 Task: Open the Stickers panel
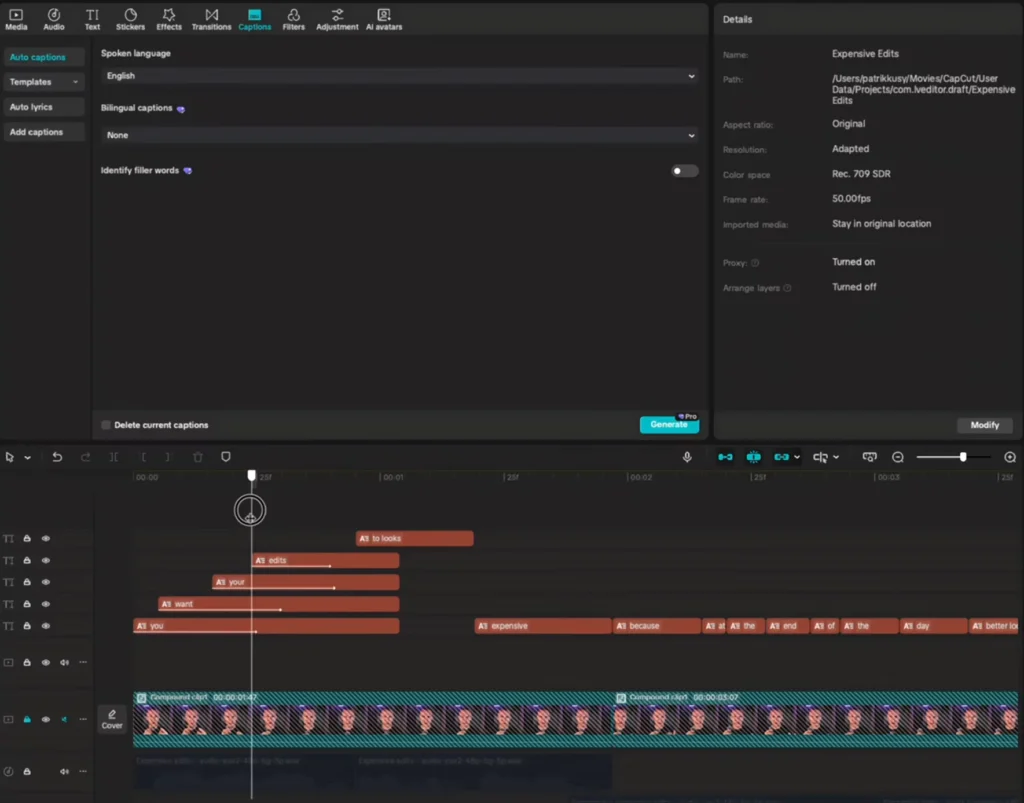click(130, 19)
